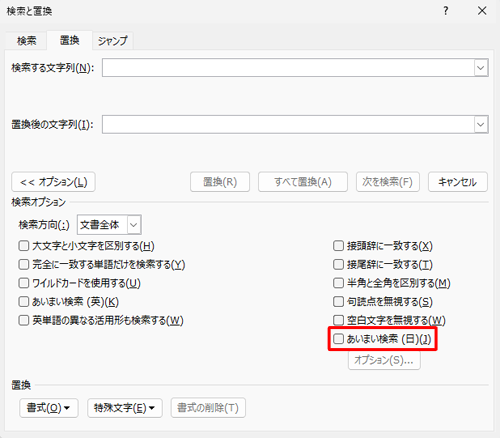Click the すべて置換(A) button
Image resolution: width=500 pixels, height=438 pixels.
point(303,182)
